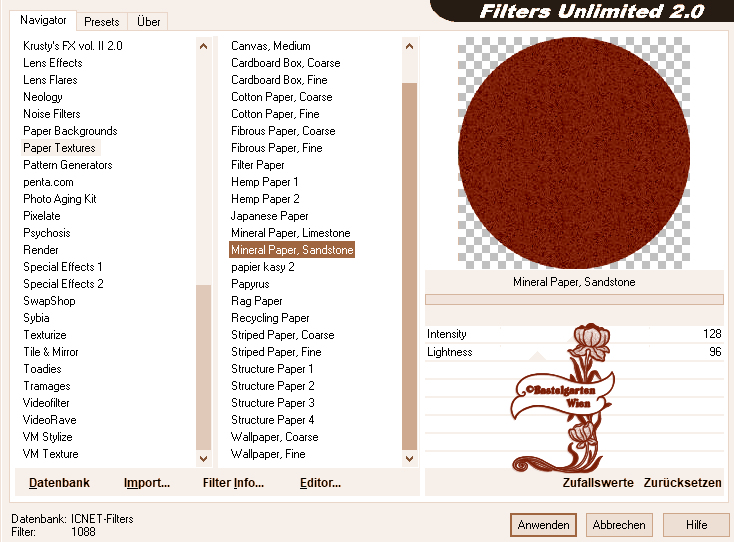Image resolution: width=734 pixels, height=542 pixels.
Task: Reset settings with Zurücksetzen
Action: tap(682, 483)
